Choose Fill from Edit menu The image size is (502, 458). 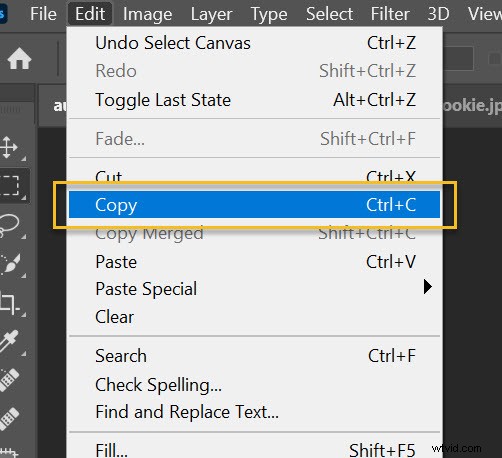click(x=255, y=449)
